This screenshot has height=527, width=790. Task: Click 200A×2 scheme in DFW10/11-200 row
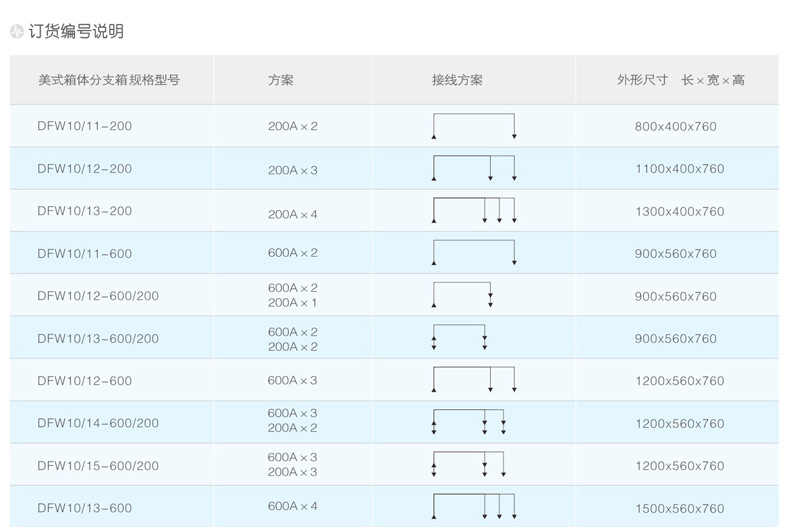[293, 126]
